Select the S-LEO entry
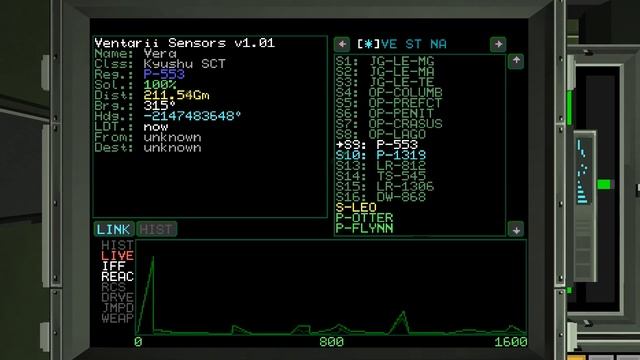The width and height of the screenshot is (640, 360). point(356,207)
